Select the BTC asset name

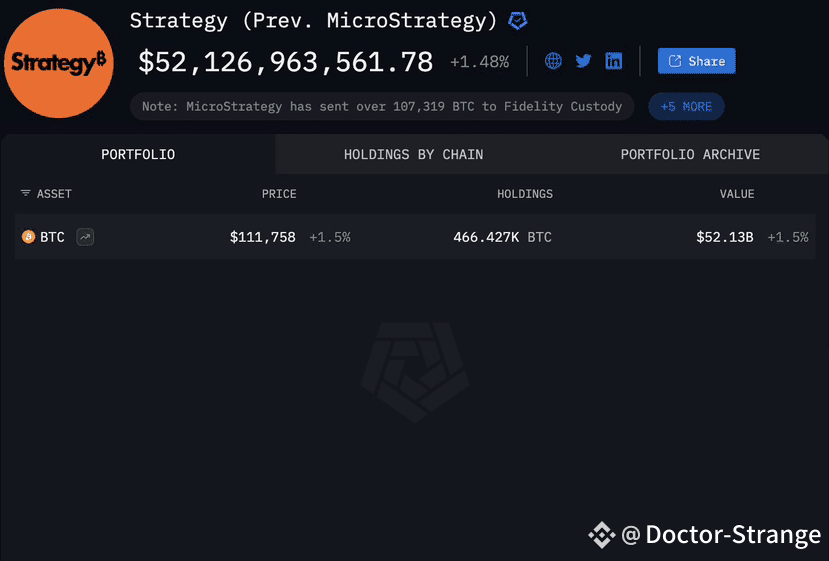tap(52, 237)
